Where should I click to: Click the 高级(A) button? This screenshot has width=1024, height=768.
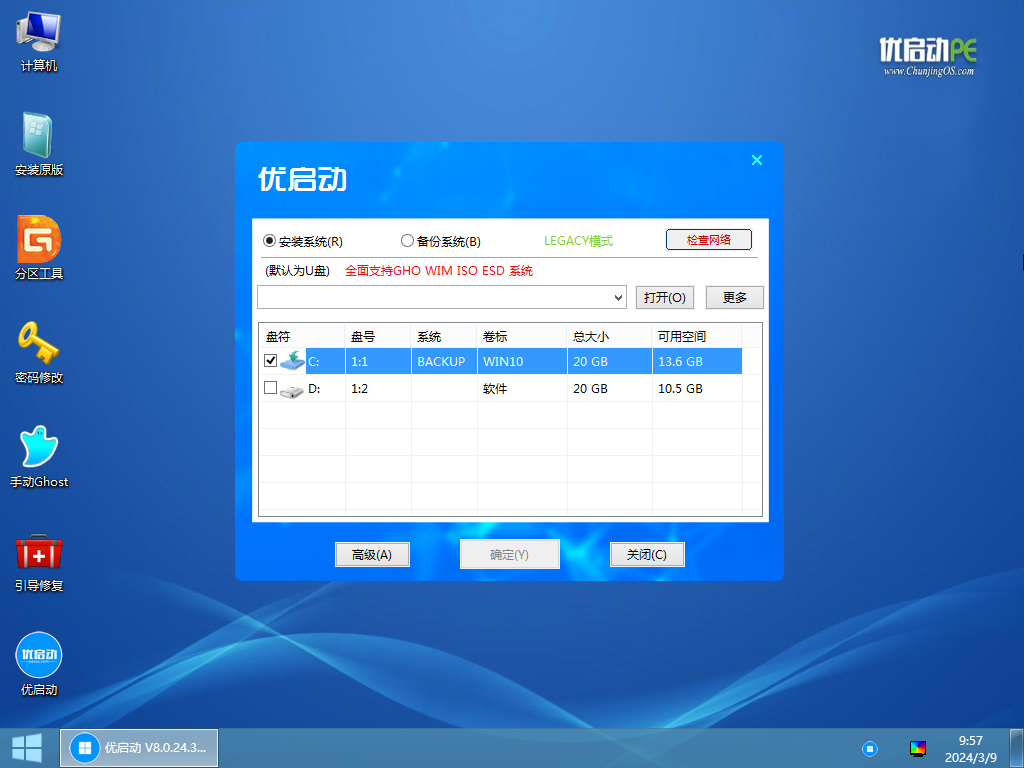pyautogui.click(x=372, y=554)
